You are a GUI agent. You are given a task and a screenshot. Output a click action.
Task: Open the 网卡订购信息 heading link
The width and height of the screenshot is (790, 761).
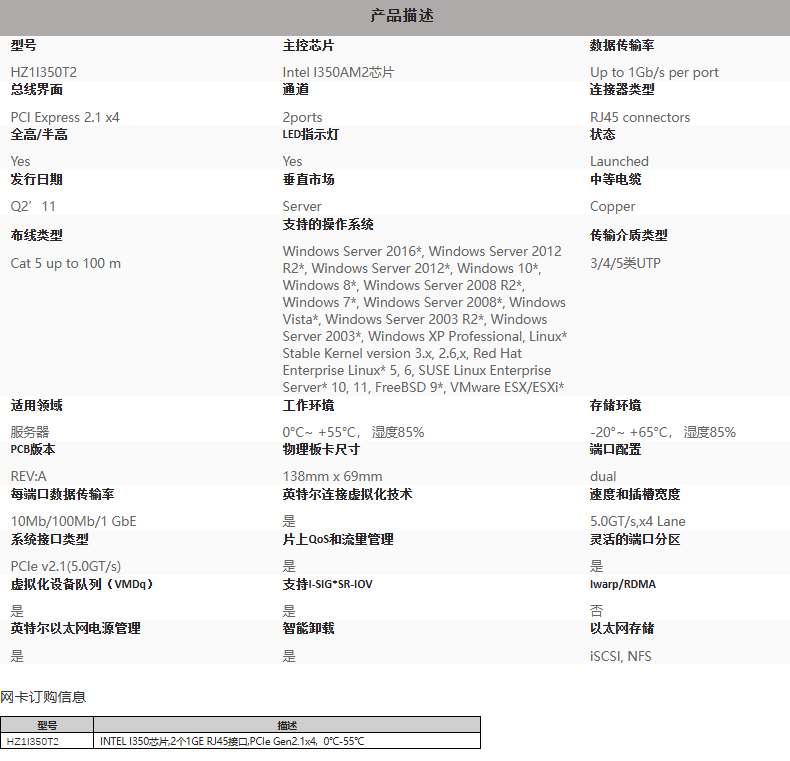coord(43,697)
